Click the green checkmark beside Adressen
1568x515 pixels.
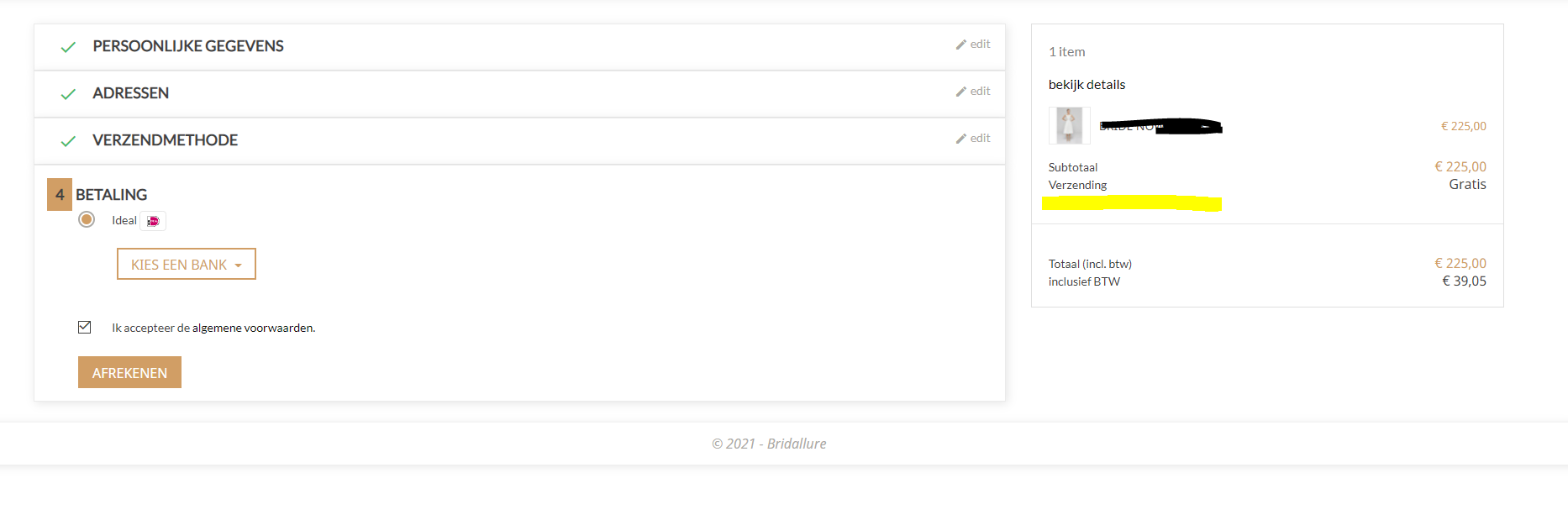click(68, 94)
